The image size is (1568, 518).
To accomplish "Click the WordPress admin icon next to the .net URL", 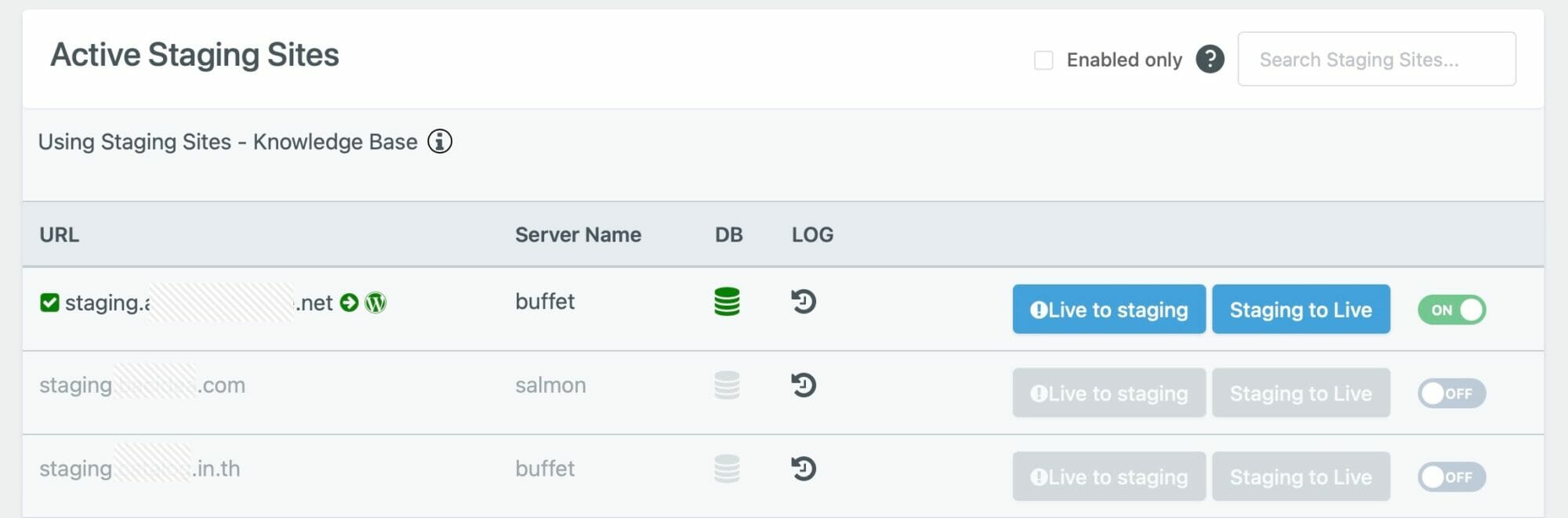I will [x=376, y=302].
